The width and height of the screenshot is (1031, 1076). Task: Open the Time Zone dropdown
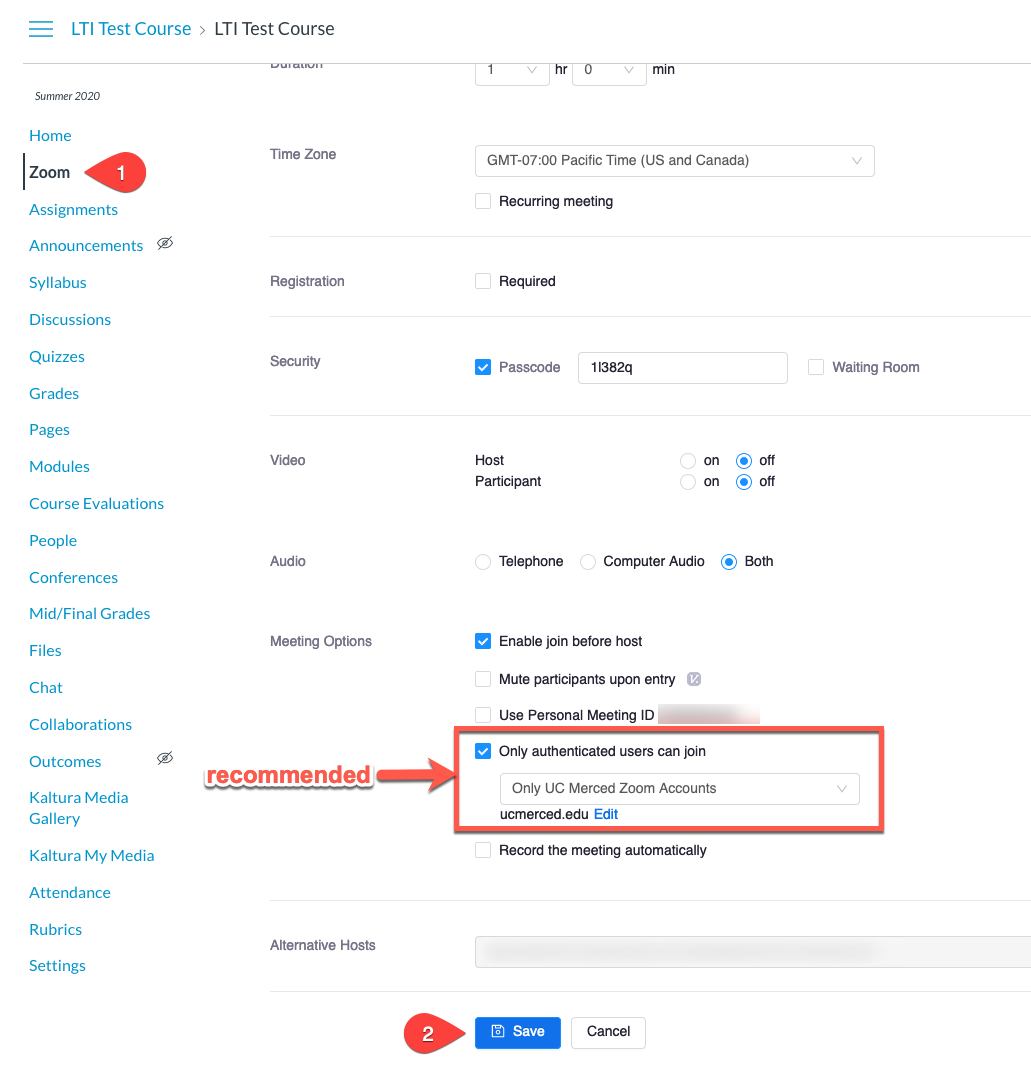pos(674,161)
